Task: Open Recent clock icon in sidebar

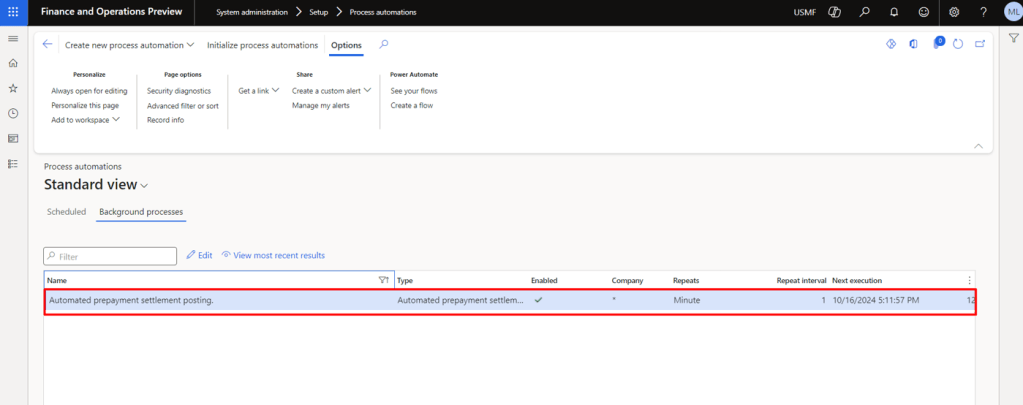Action: (x=13, y=113)
